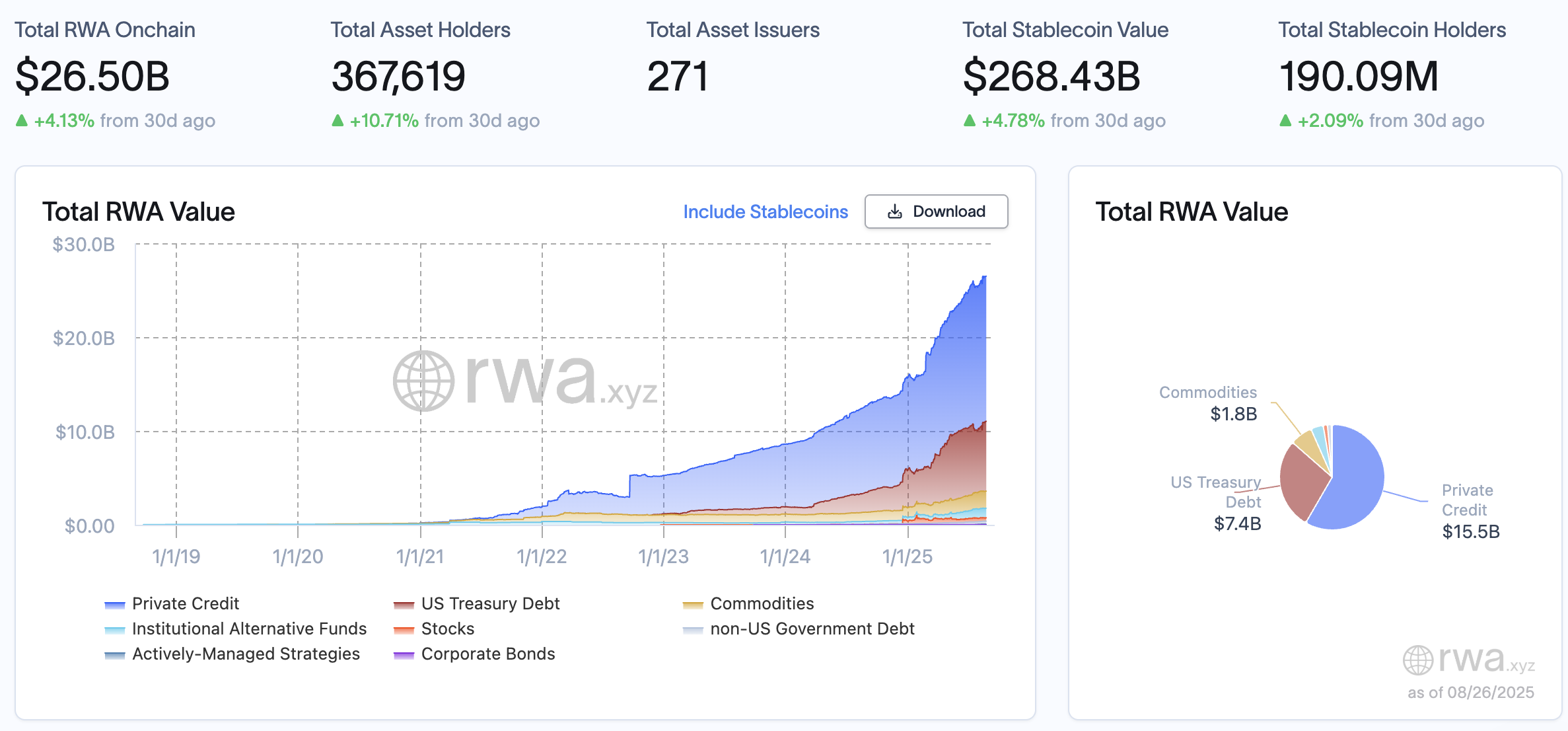This screenshot has width=1568, height=731.
Task: Click the 1/1/24 axis marker
Action: pos(785,557)
